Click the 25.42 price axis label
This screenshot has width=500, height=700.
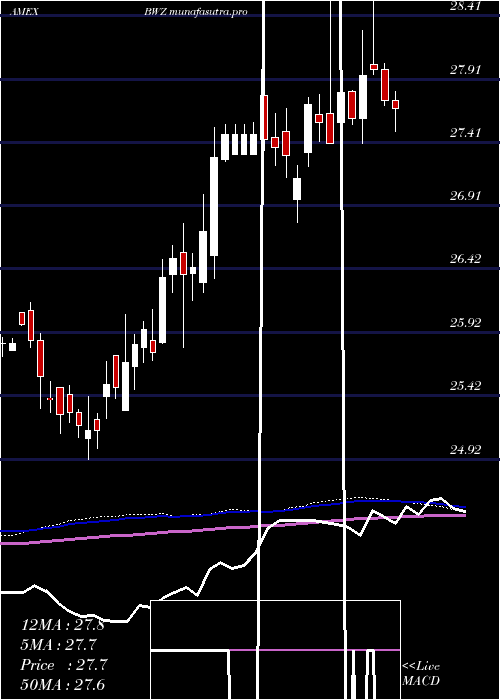coord(465,385)
